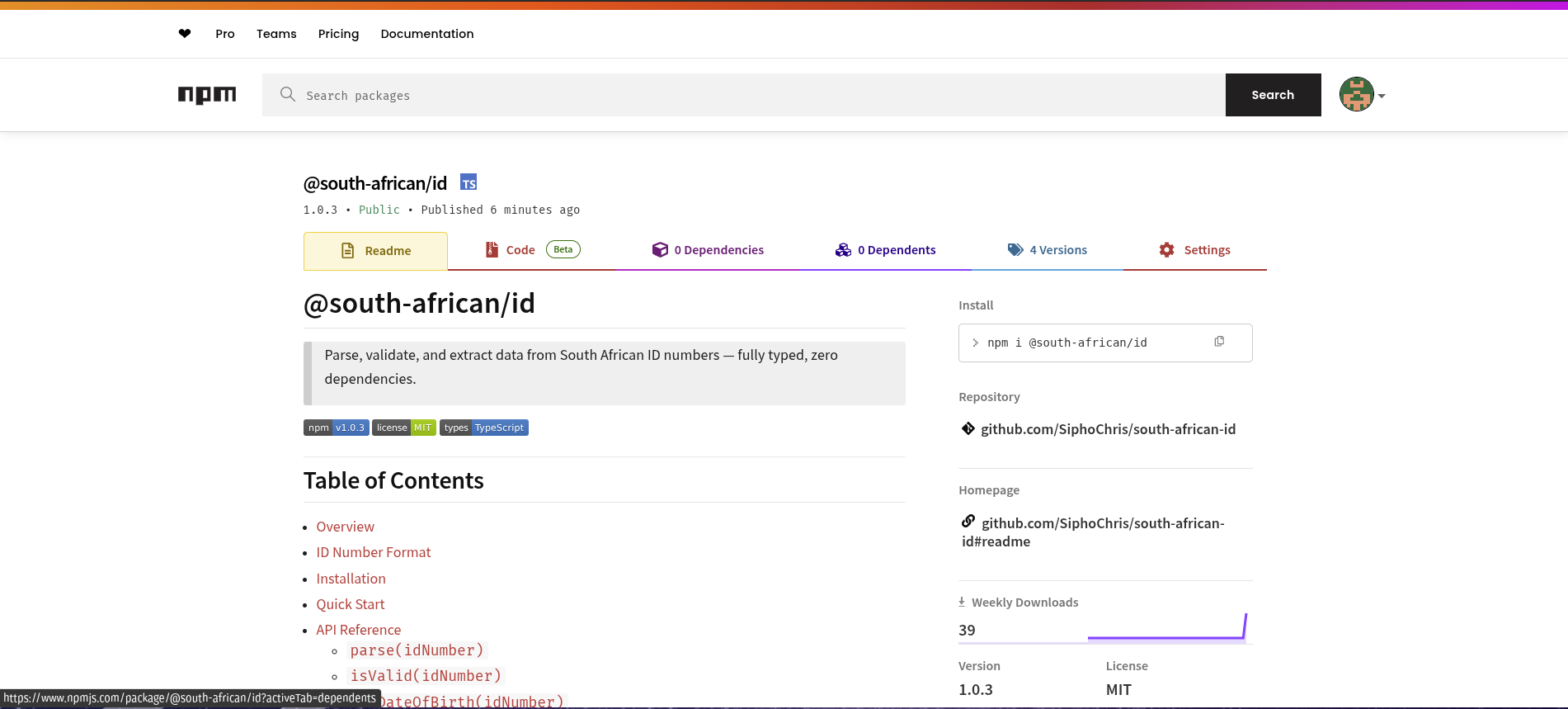This screenshot has width=1568, height=709.
Task: Open the 0 Dependents tab
Action: click(x=885, y=250)
